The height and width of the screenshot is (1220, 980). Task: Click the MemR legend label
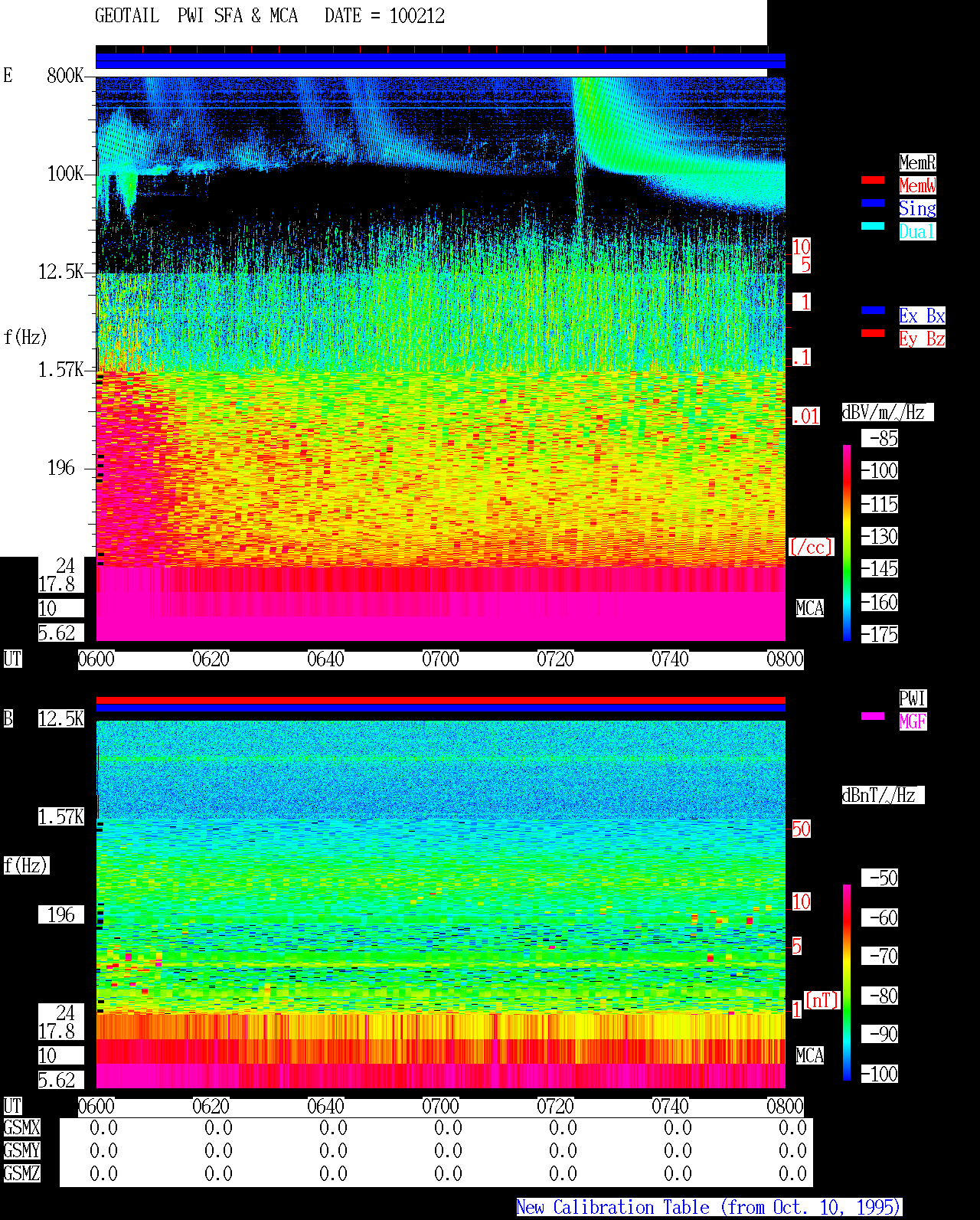(917, 162)
